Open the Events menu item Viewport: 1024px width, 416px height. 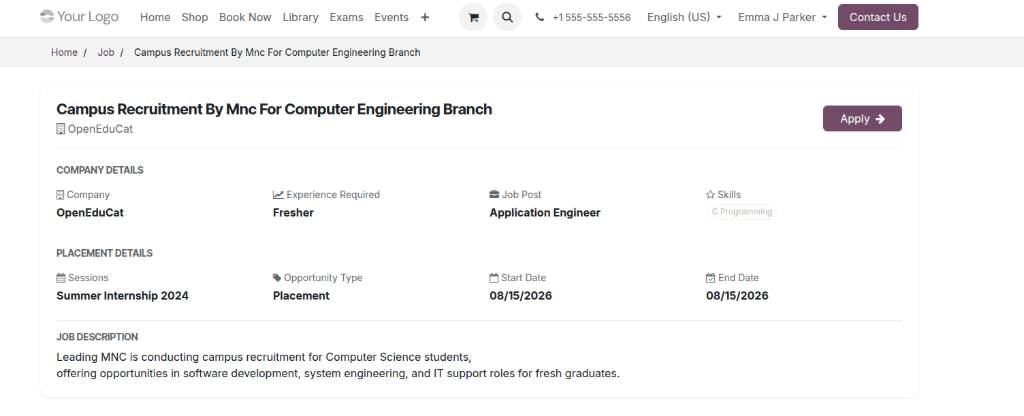pos(391,18)
